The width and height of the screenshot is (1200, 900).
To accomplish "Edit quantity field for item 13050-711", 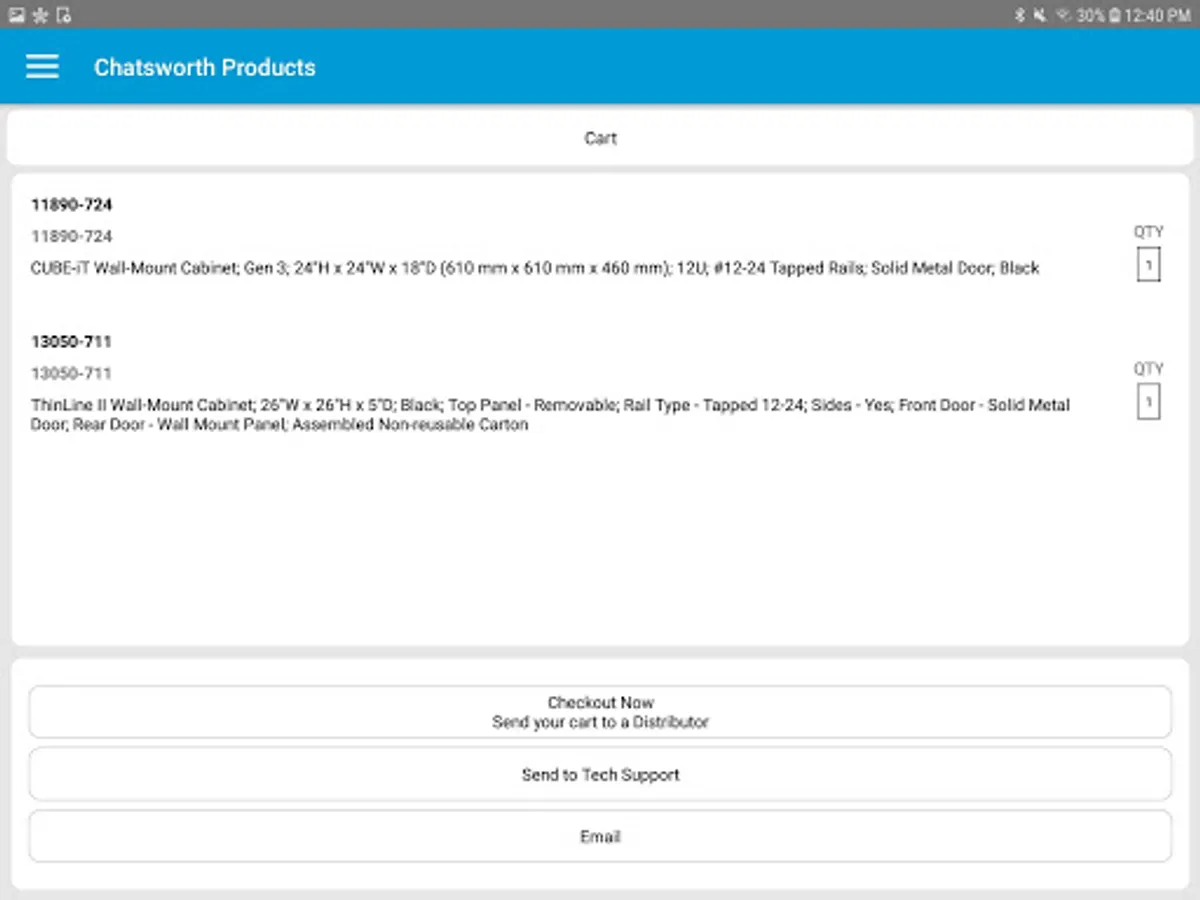I will pyautogui.click(x=1148, y=402).
